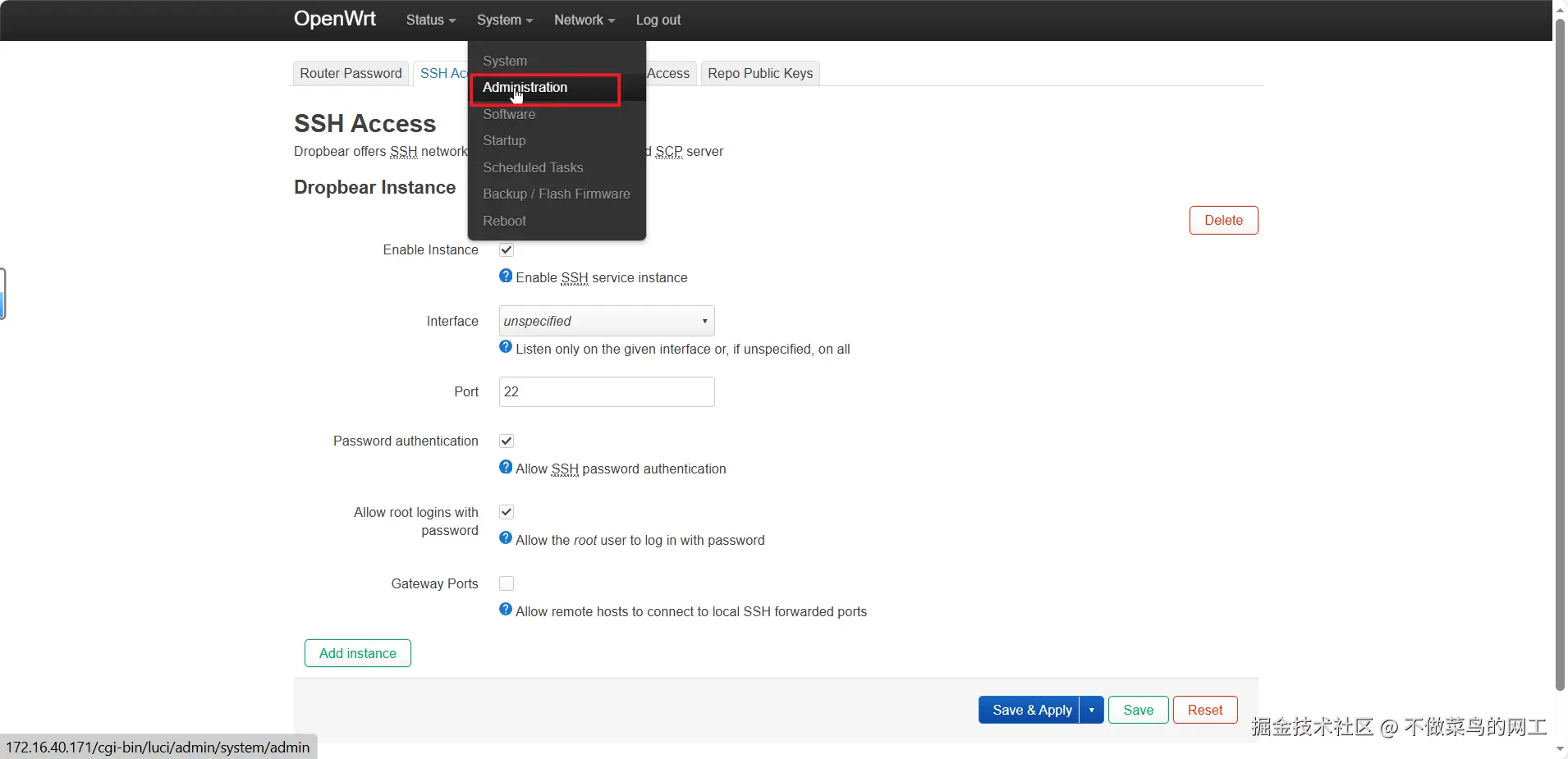The image size is (1568, 759).
Task: Choose Software from System menu
Action: tap(557, 114)
